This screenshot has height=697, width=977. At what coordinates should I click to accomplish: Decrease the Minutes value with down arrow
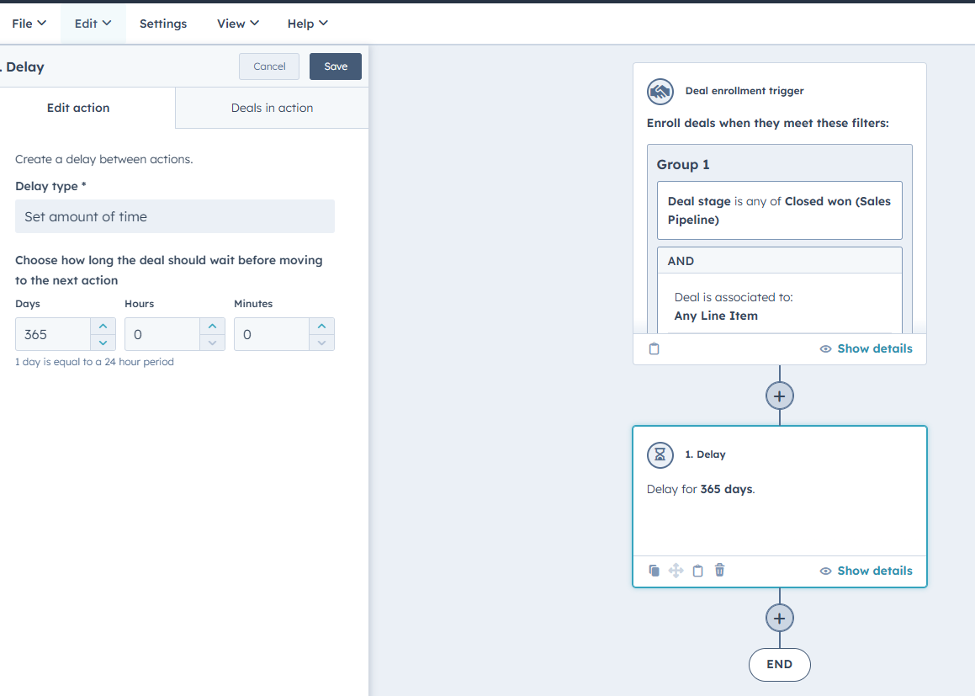coord(322,343)
